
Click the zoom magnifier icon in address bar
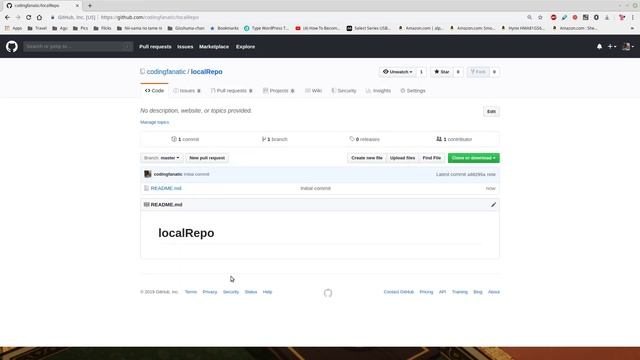(x=529, y=17)
